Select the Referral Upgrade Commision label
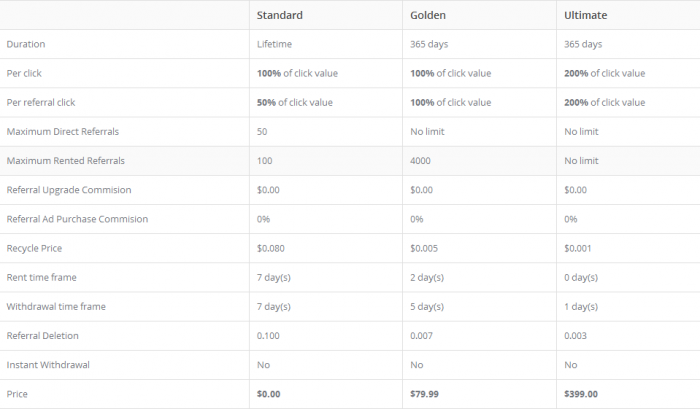700x409 pixels. tap(69, 190)
